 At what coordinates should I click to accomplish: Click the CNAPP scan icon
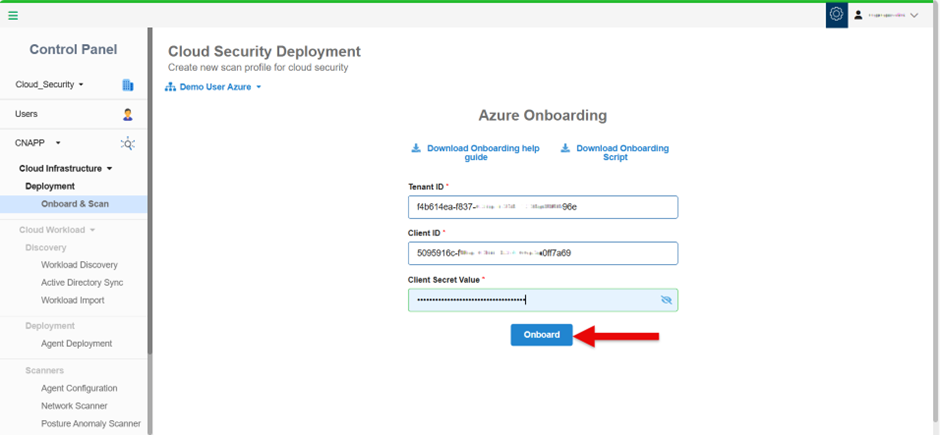127,143
